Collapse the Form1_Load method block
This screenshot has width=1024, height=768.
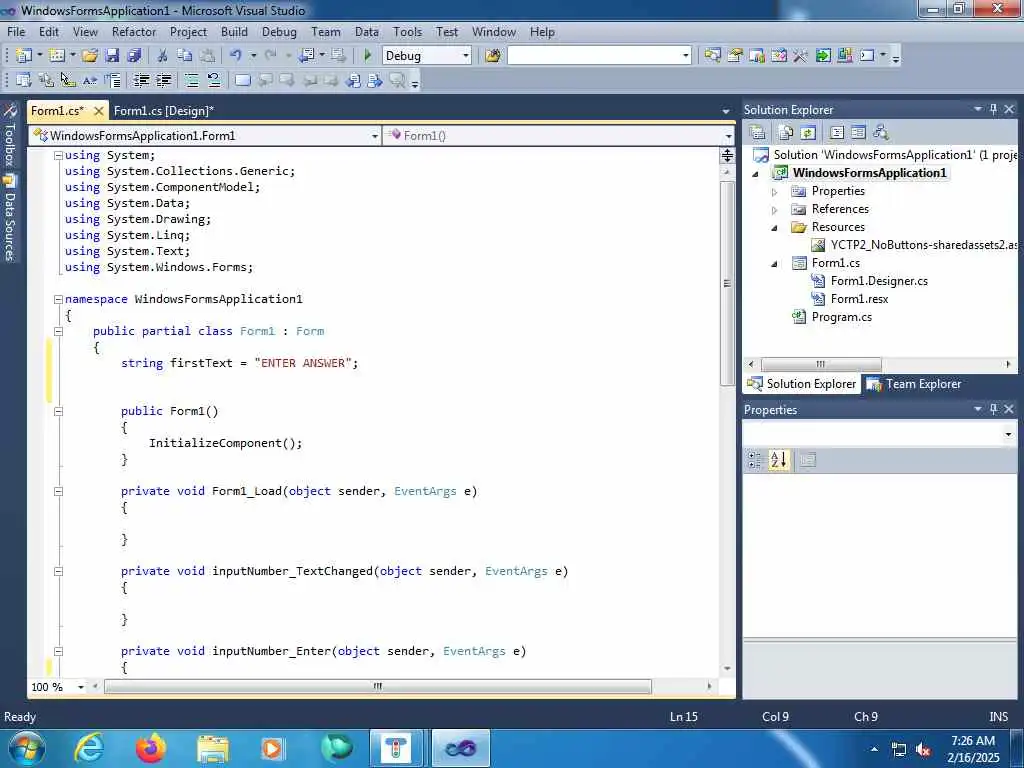(x=58, y=491)
